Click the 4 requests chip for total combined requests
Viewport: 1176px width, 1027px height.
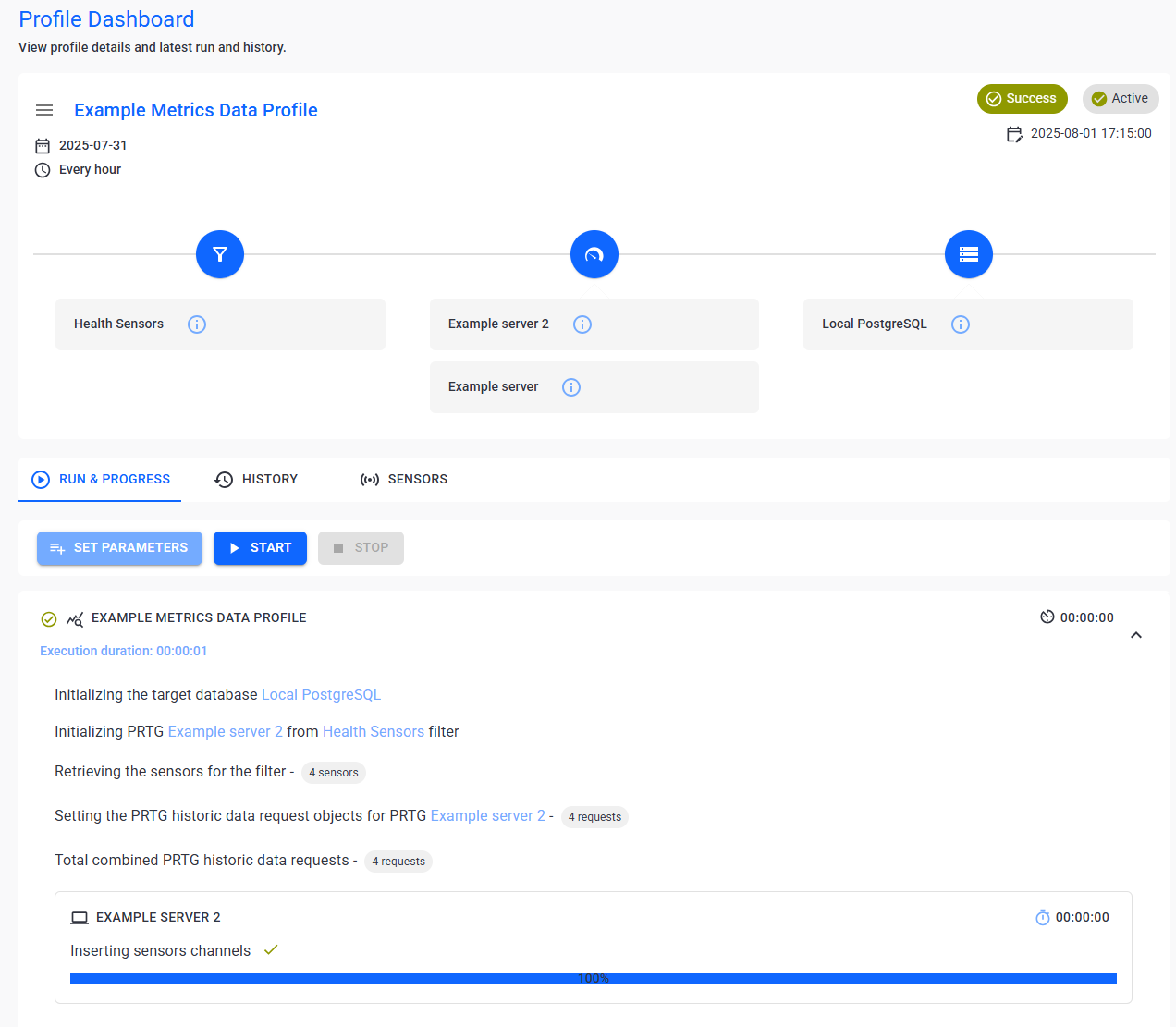click(x=398, y=862)
